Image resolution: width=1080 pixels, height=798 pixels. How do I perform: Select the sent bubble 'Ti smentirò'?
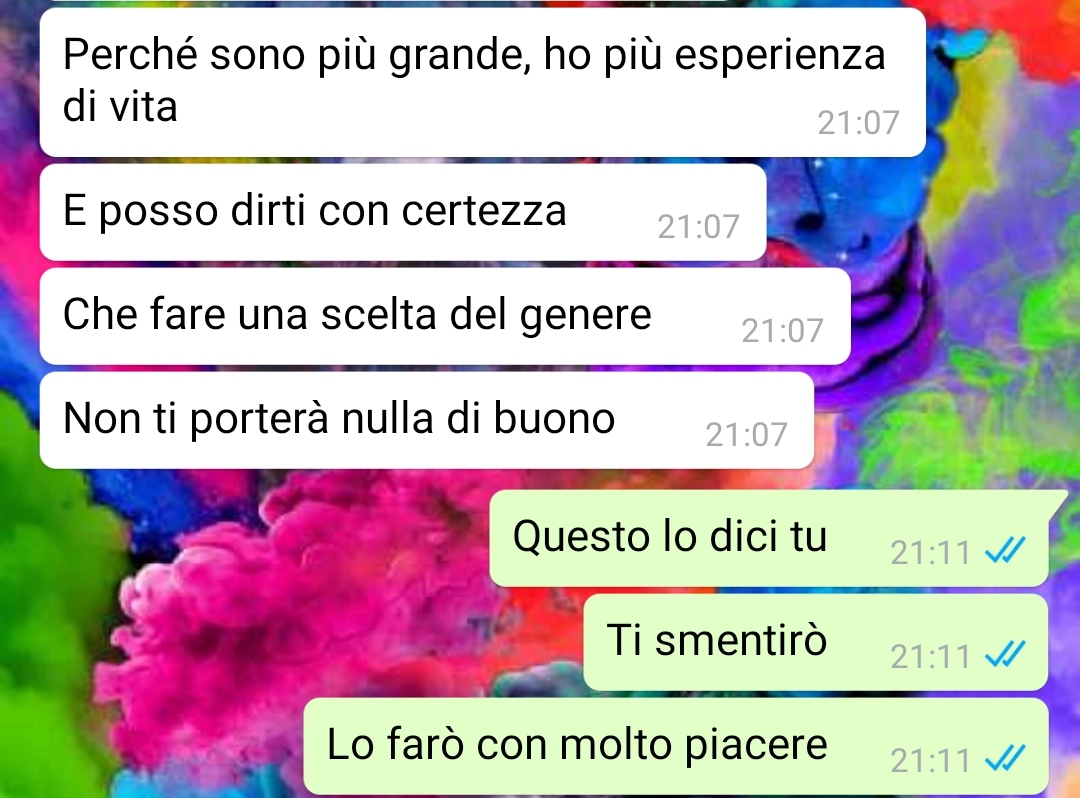pos(816,642)
